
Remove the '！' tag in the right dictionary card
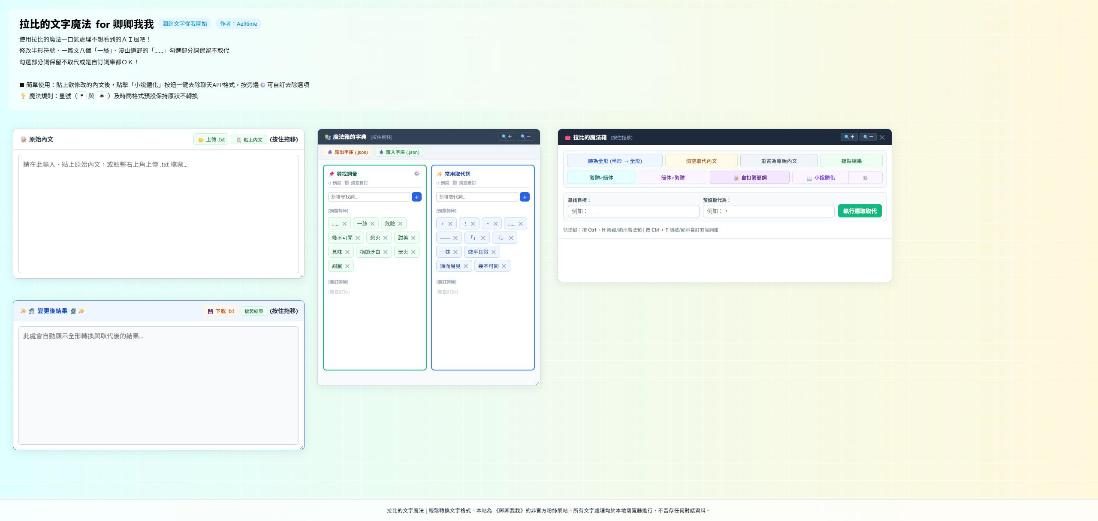pyautogui.click(x=473, y=224)
